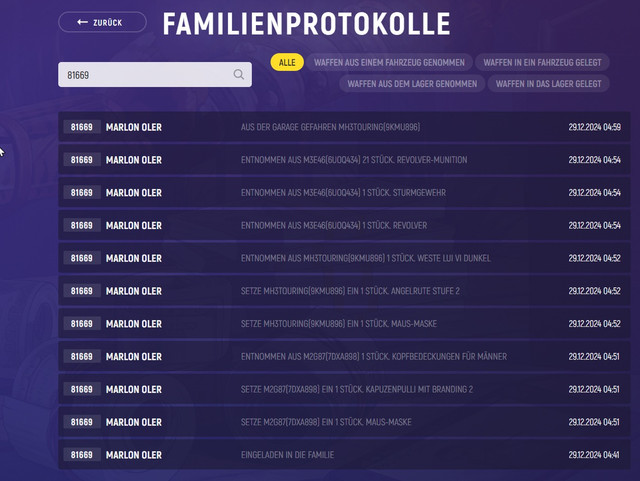Select the Angelrute Stufe 2 entry
Image resolution: width=640 pixels, height=481 pixels.
(x=344, y=291)
